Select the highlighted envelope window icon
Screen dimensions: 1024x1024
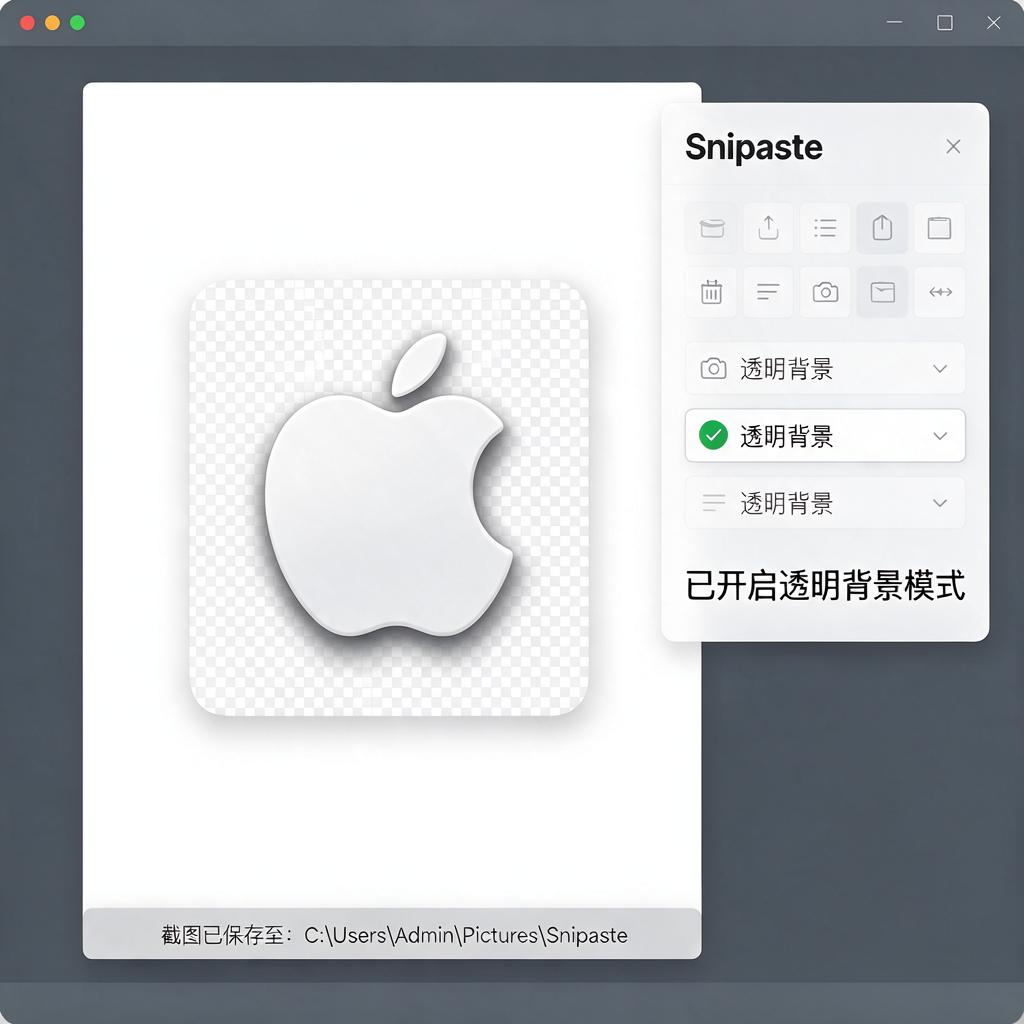[882, 292]
